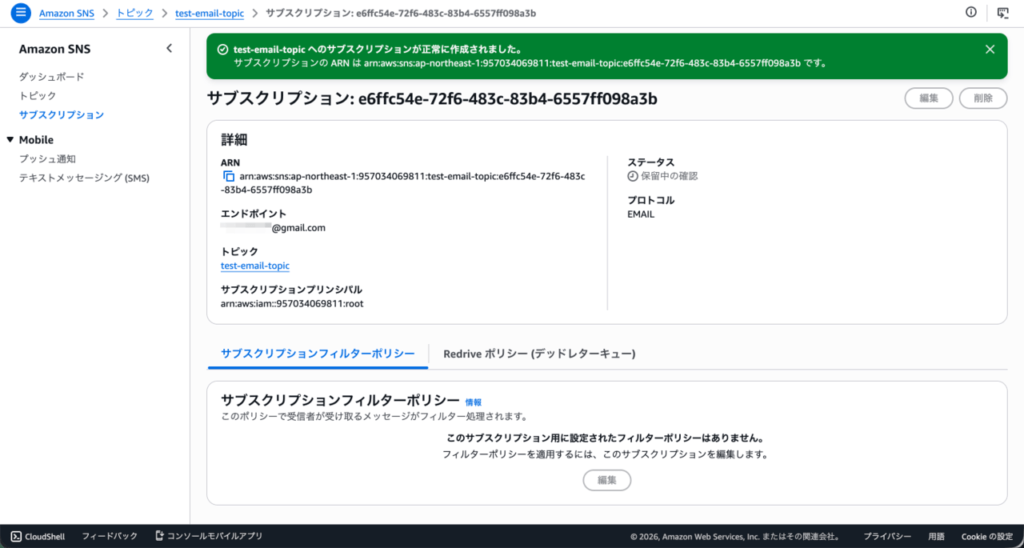Select トピック in the sidebar
The image size is (1024, 548).
pos(38,95)
